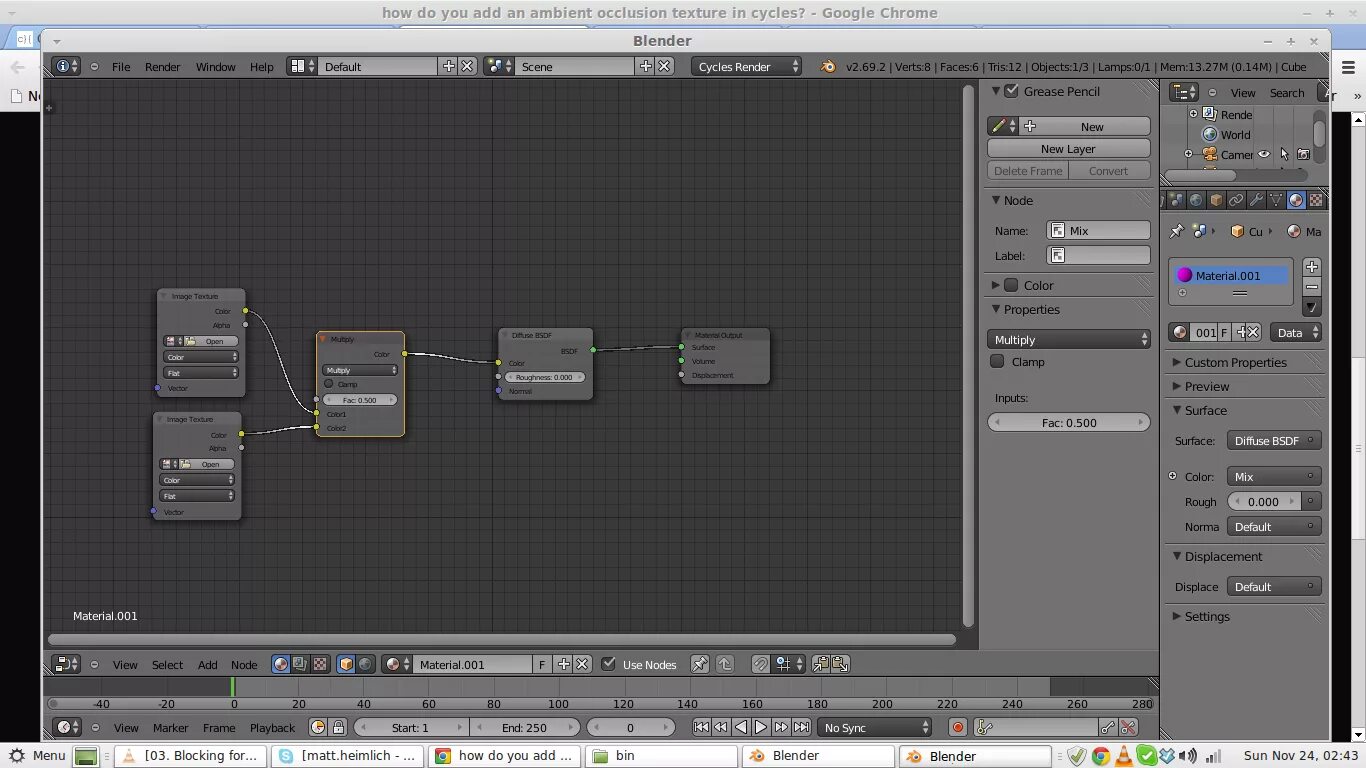The width and height of the screenshot is (1366, 768).
Task: Click the record auto-keyframe button
Action: point(957,727)
